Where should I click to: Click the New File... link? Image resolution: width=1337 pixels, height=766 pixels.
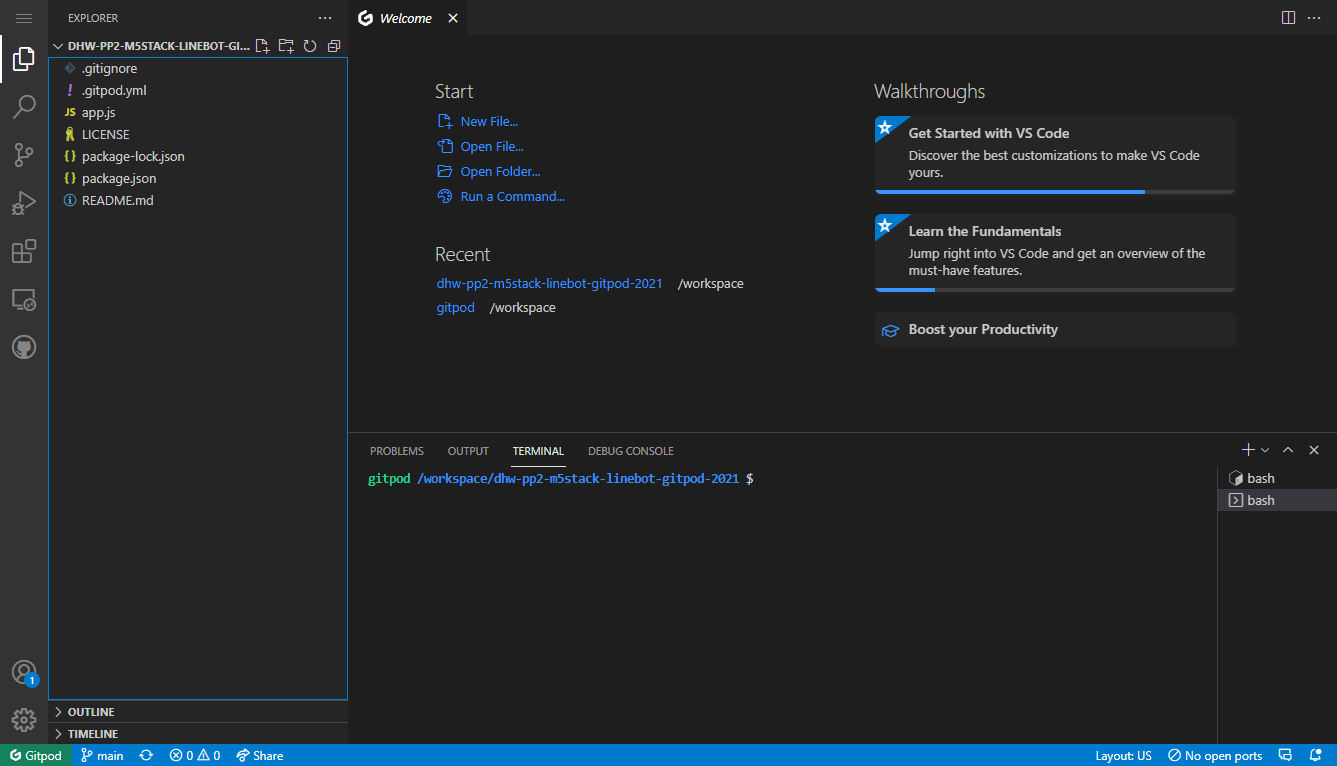tap(489, 121)
